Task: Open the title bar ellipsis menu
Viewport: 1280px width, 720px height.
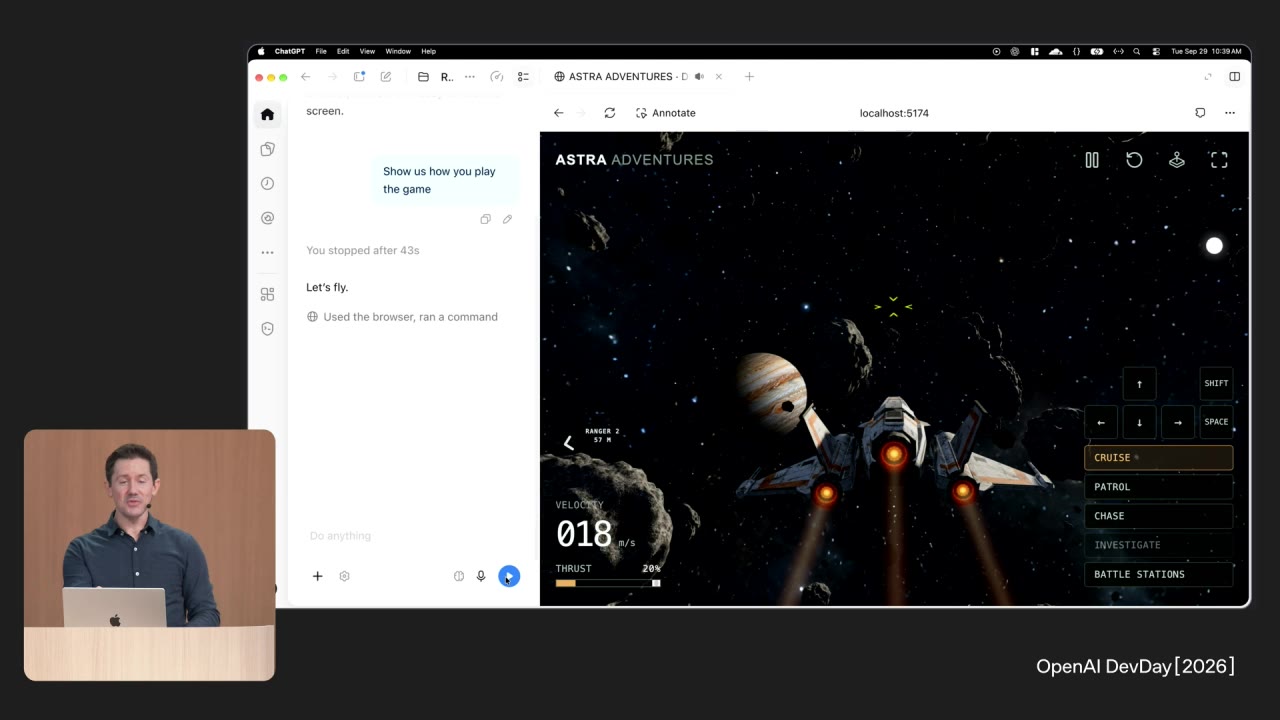Action: click(x=470, y=77)
